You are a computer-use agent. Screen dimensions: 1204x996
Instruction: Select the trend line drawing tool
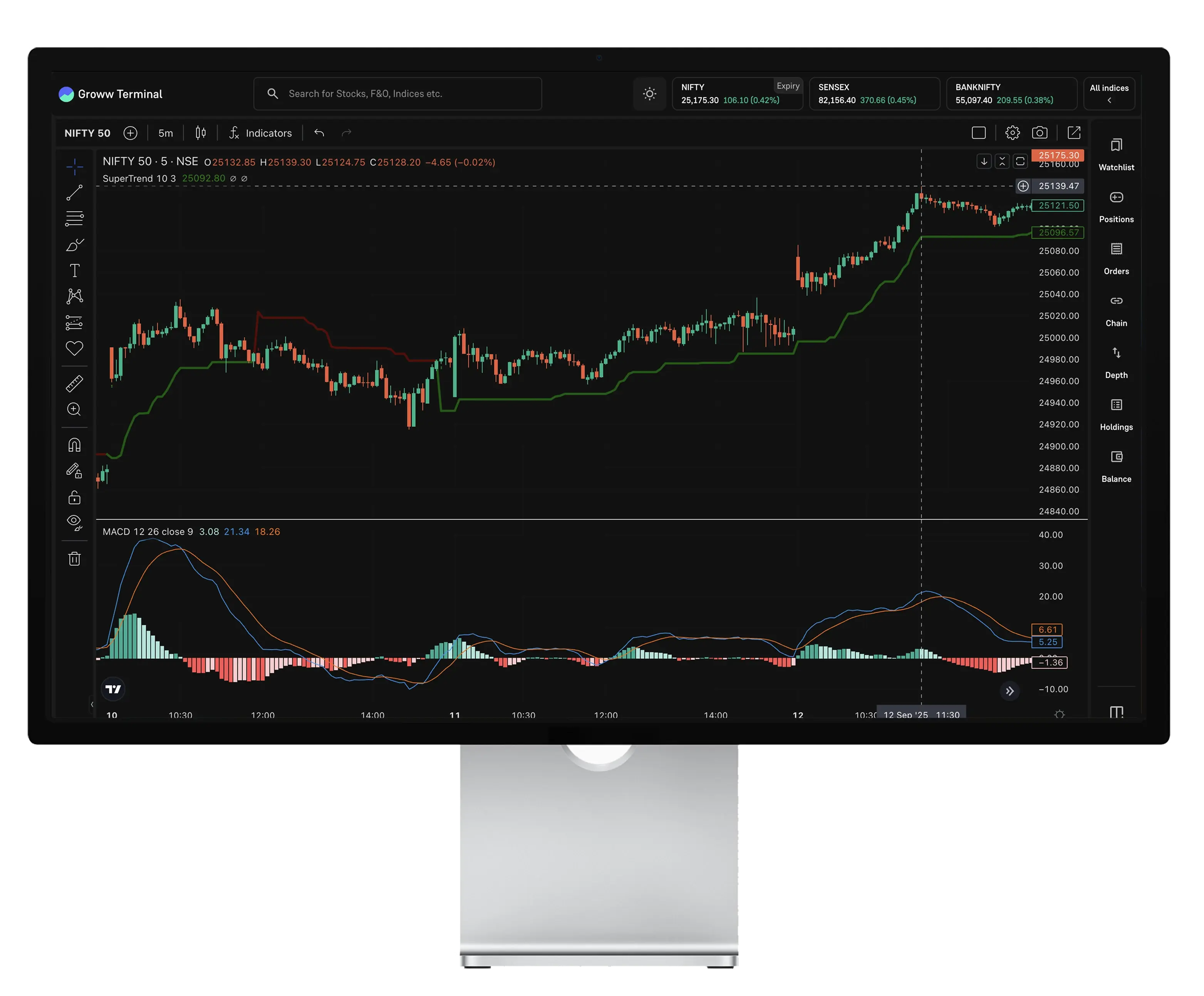[x=75, y=193]
